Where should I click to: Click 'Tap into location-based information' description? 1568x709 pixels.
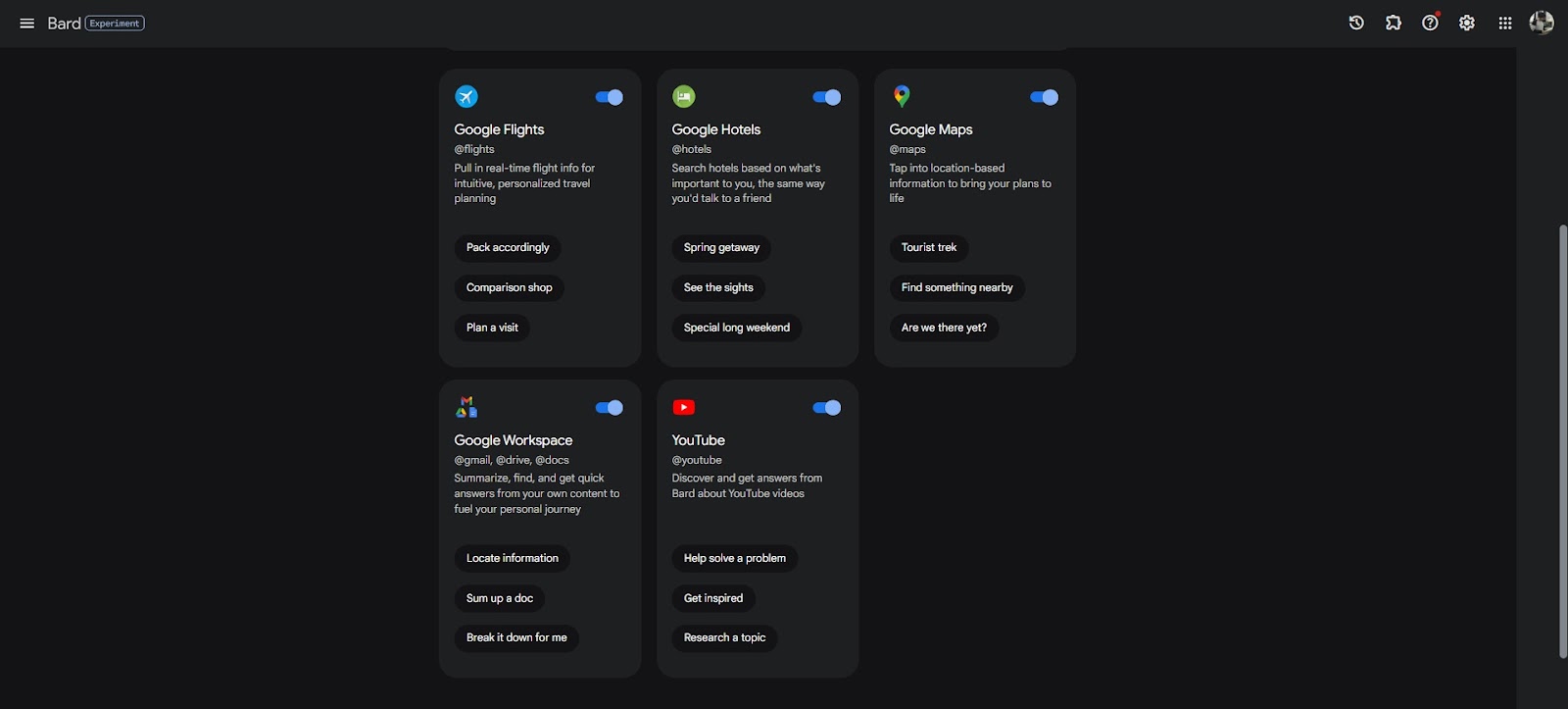click(970, 183)
